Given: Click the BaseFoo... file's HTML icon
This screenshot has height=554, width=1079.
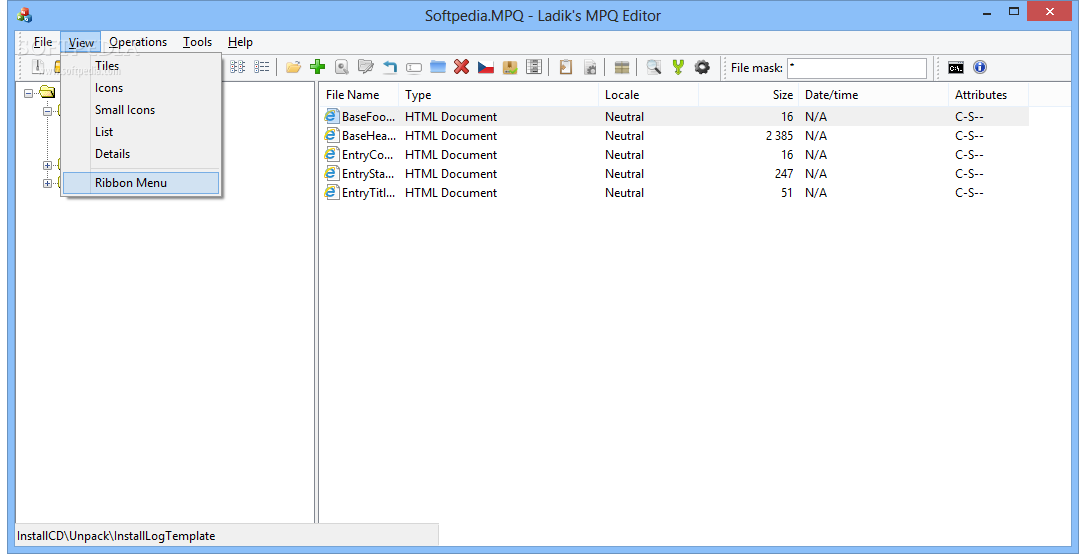Looking at the screenshot, I should 332,116.
